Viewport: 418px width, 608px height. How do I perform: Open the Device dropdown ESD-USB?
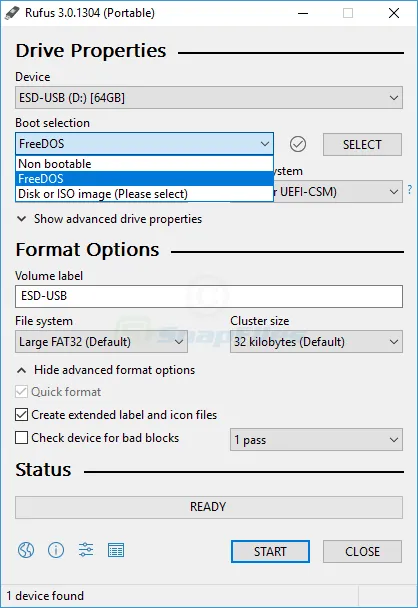209,98
